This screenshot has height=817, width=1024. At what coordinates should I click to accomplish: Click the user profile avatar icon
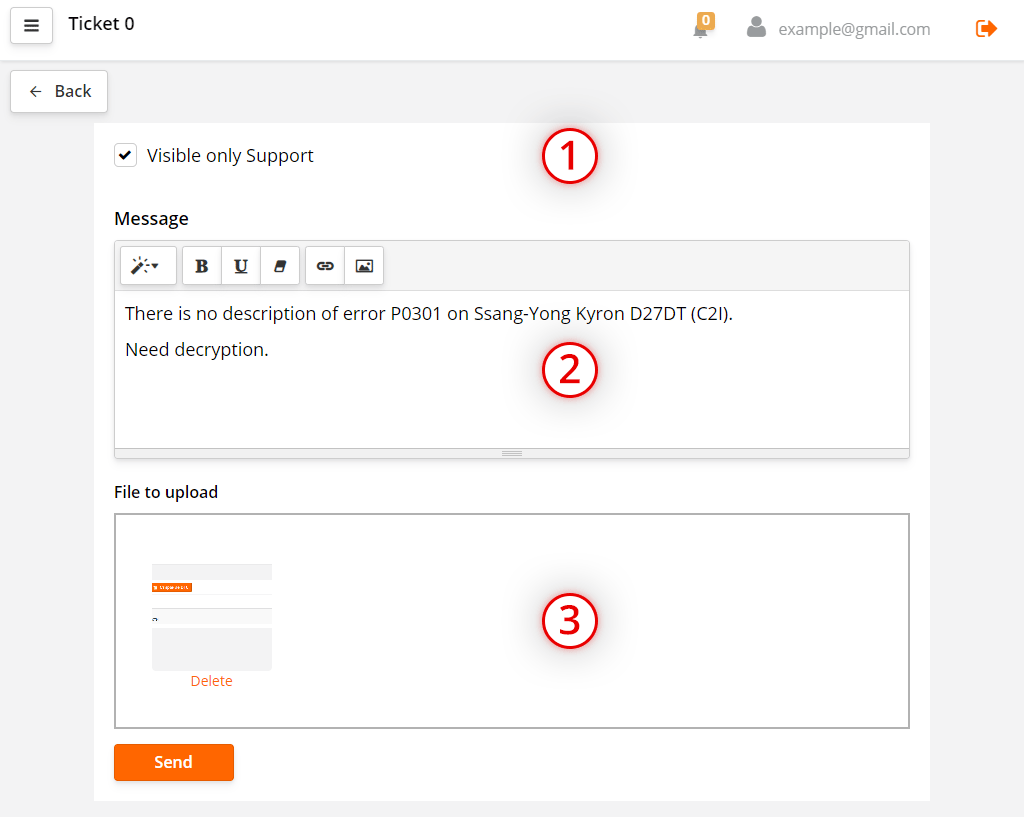click(x=756, y=28)
